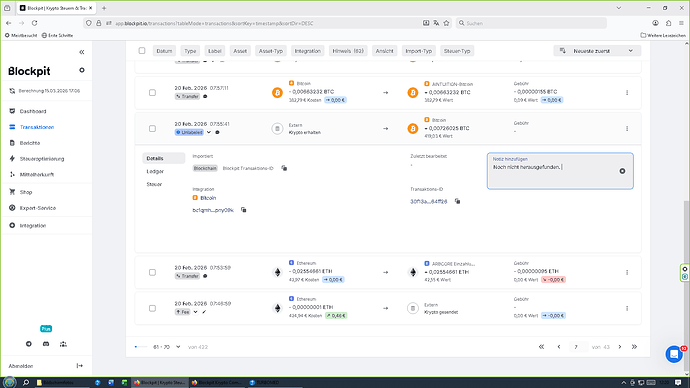This screenshot has width=690, height=388.
Task: Click the Abmelden logout text
Action: pos(21,366)
